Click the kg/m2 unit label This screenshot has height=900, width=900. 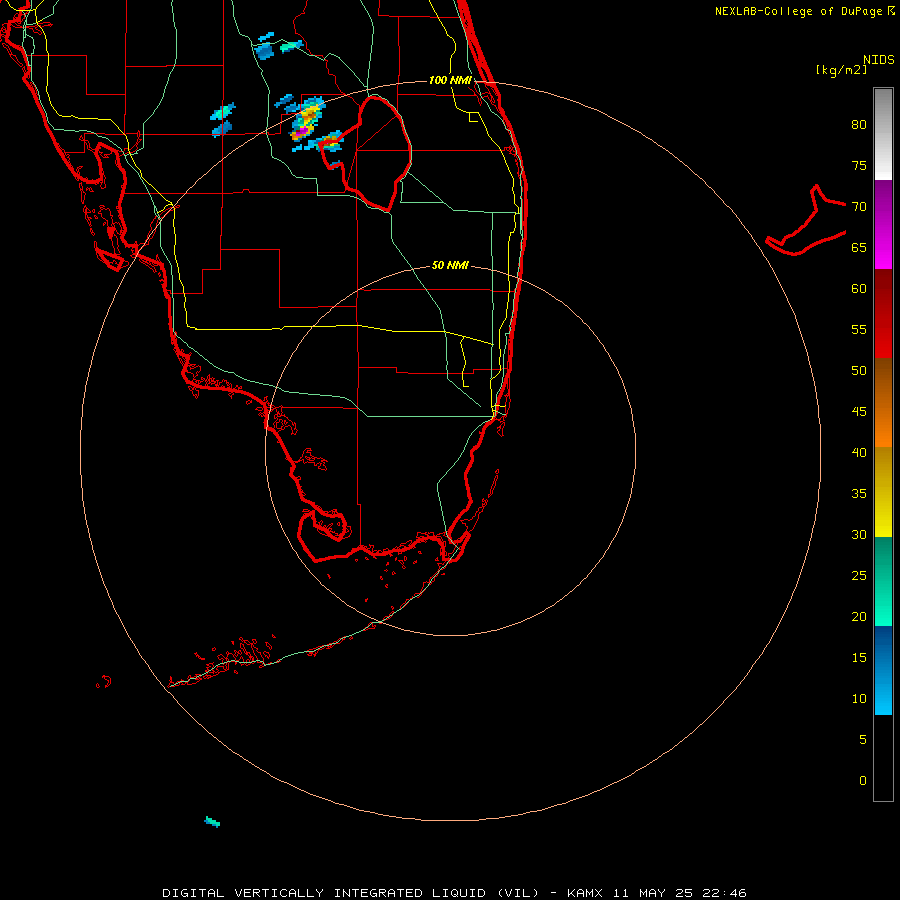tap(841, 70)
